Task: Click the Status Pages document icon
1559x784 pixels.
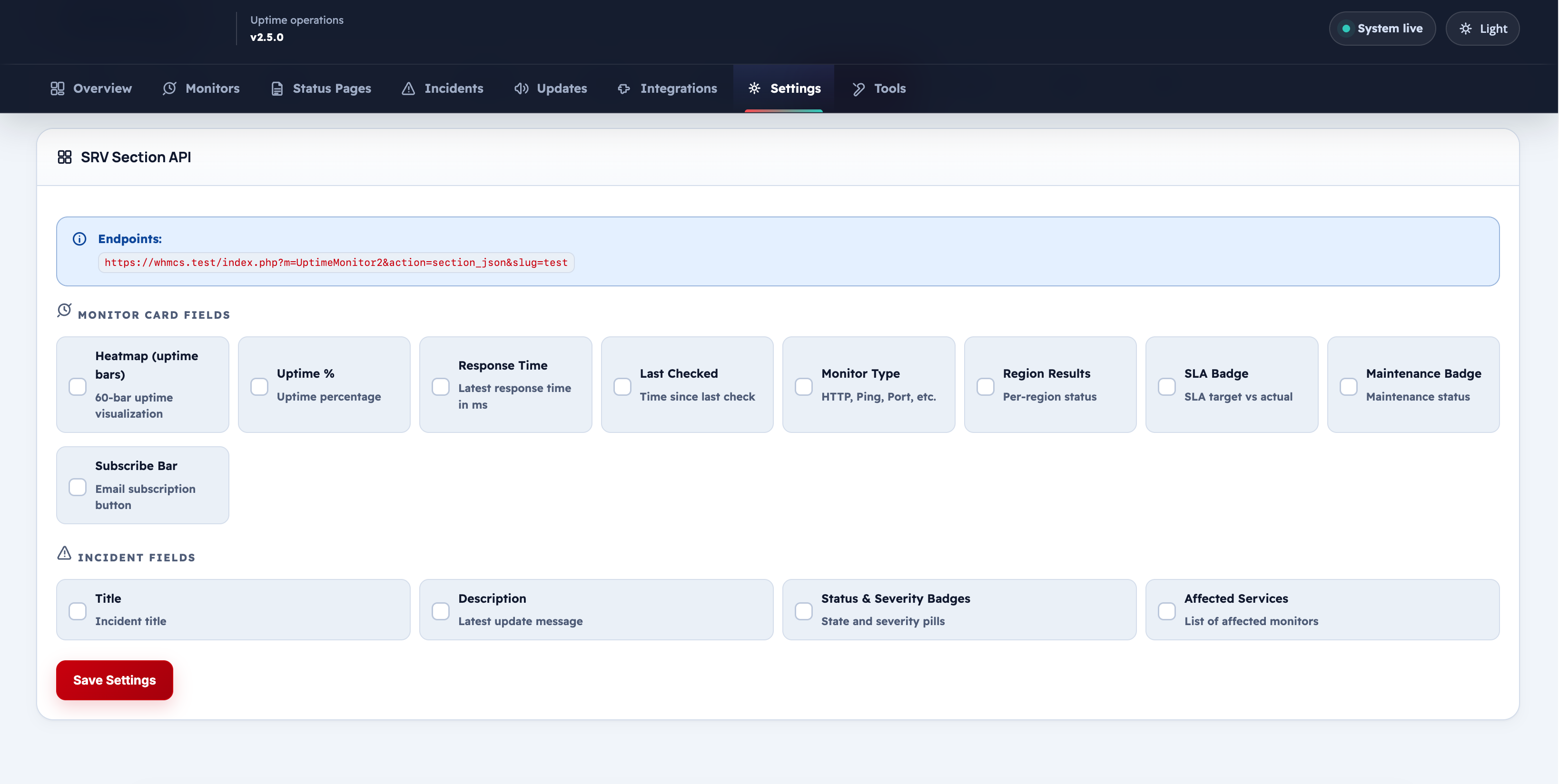Action: [x=277, y=89]
